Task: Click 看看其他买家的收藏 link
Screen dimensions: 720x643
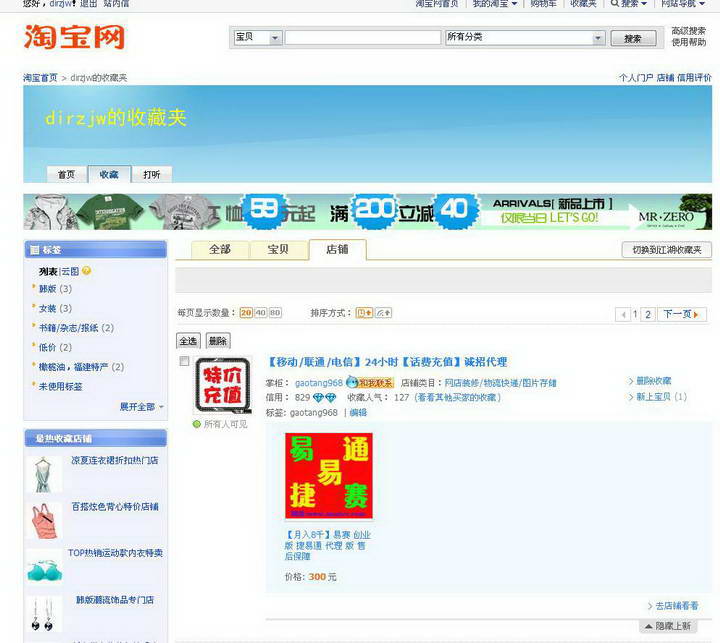Action: (457, 397)
